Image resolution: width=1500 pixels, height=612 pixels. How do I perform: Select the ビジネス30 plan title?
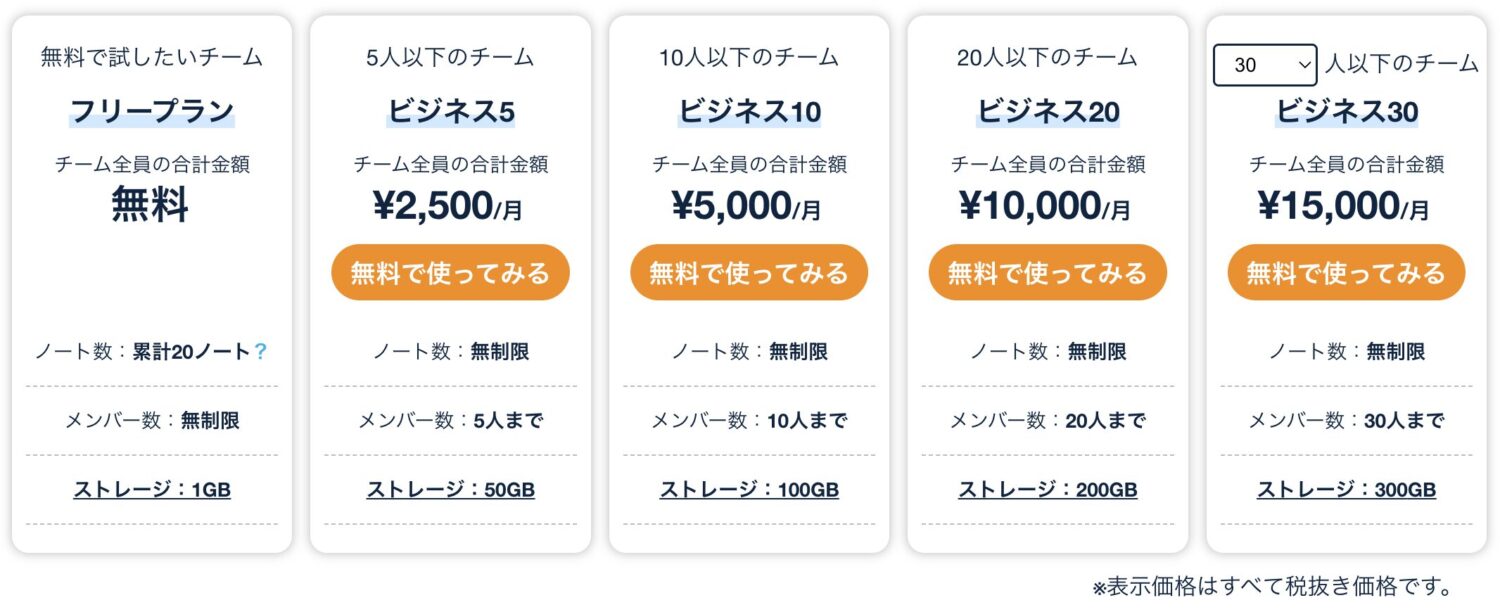coord(1347,113)
